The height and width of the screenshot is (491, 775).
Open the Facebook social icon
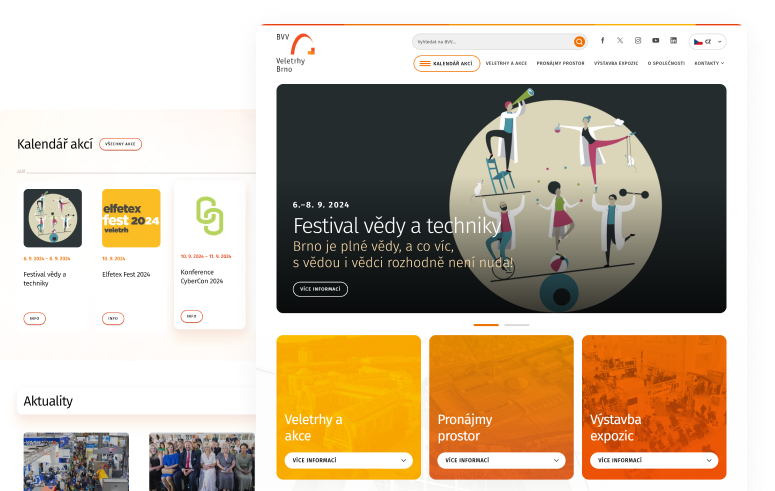(x=602, y=41)
